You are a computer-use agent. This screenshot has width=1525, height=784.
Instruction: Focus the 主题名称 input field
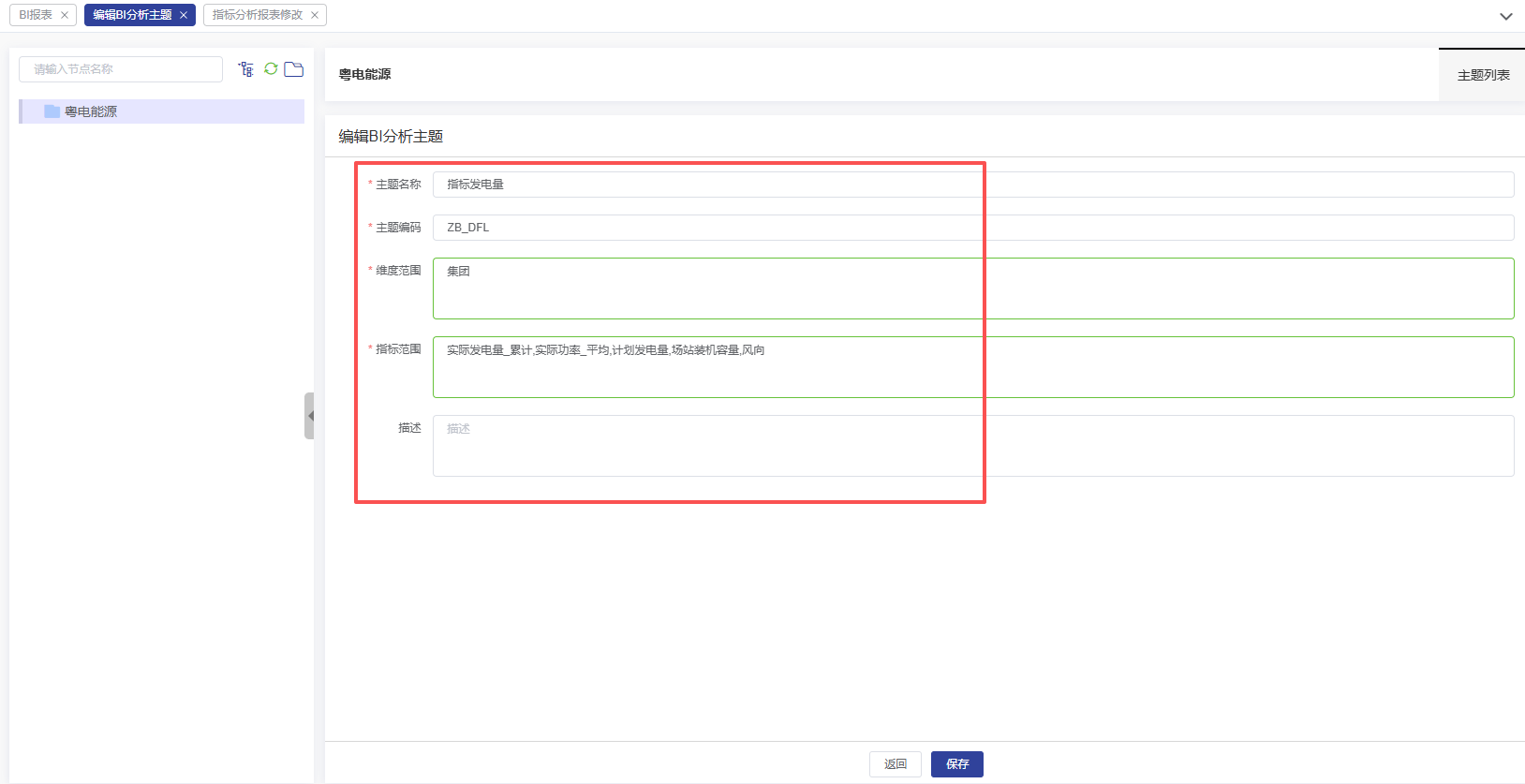click(x=972, y=185)
